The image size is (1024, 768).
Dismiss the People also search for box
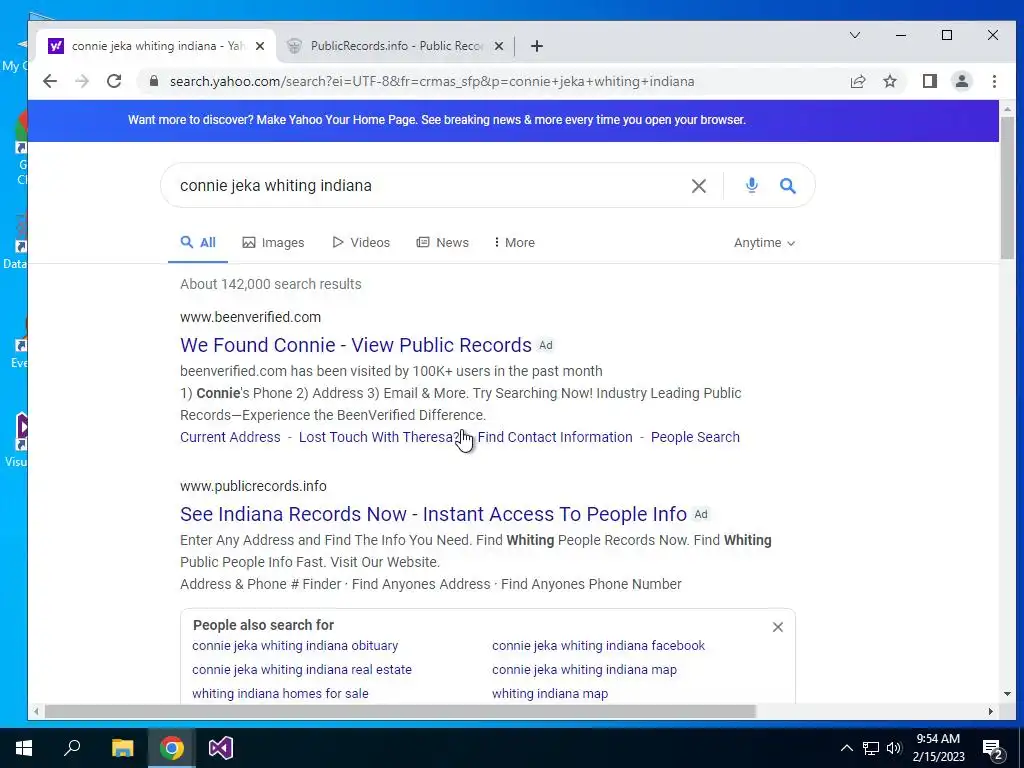tap(777, 627)
